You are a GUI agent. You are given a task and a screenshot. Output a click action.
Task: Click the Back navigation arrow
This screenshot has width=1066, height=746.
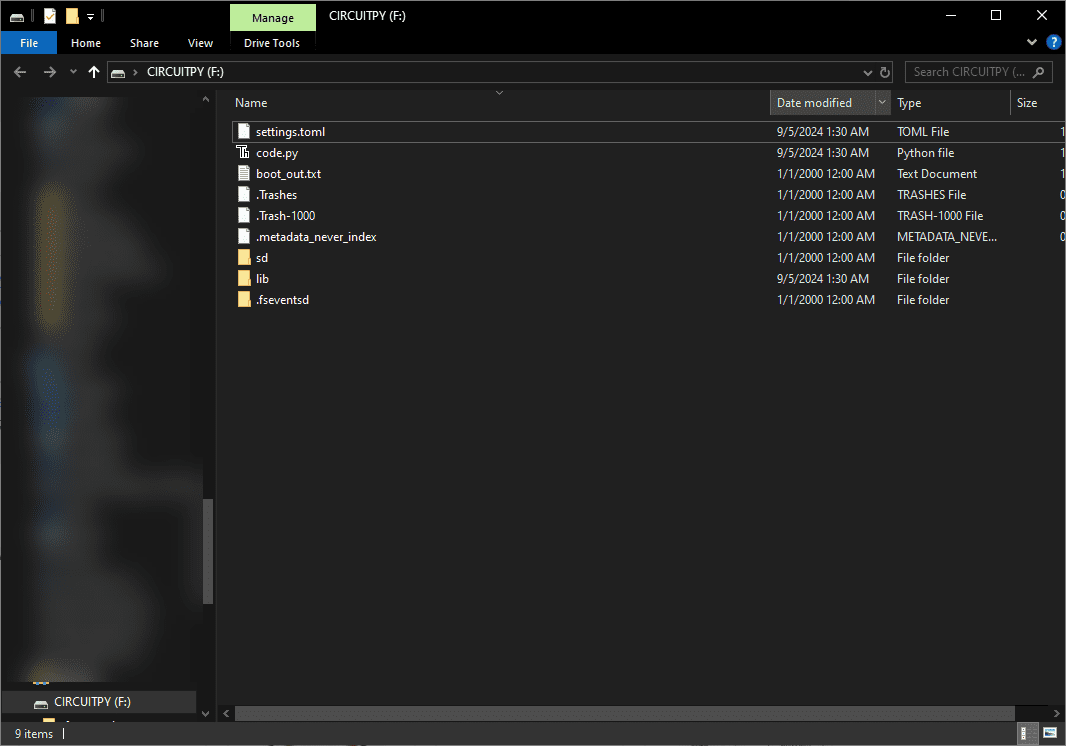coord(20,71)
